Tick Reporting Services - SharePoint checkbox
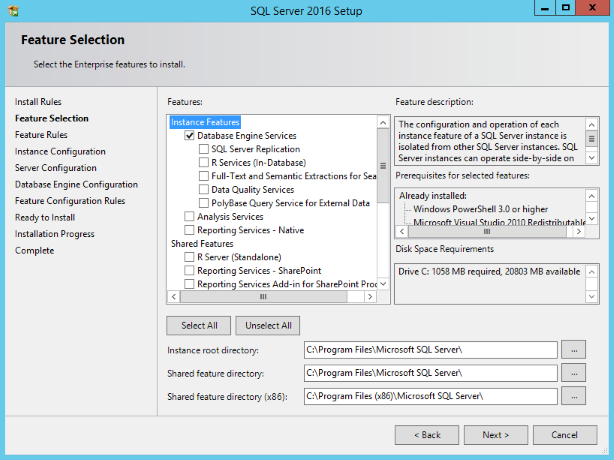This screenshot has width=614, height=460. (x=189, y=271)
